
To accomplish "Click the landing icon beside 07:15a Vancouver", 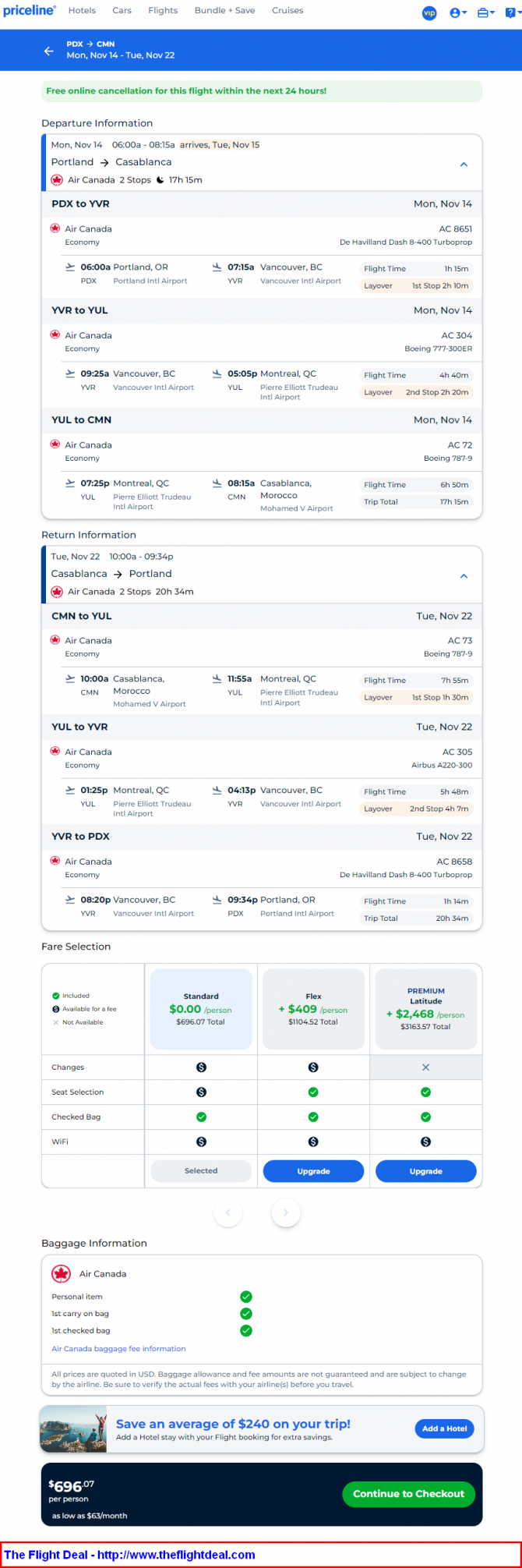I will click(217, 267).
